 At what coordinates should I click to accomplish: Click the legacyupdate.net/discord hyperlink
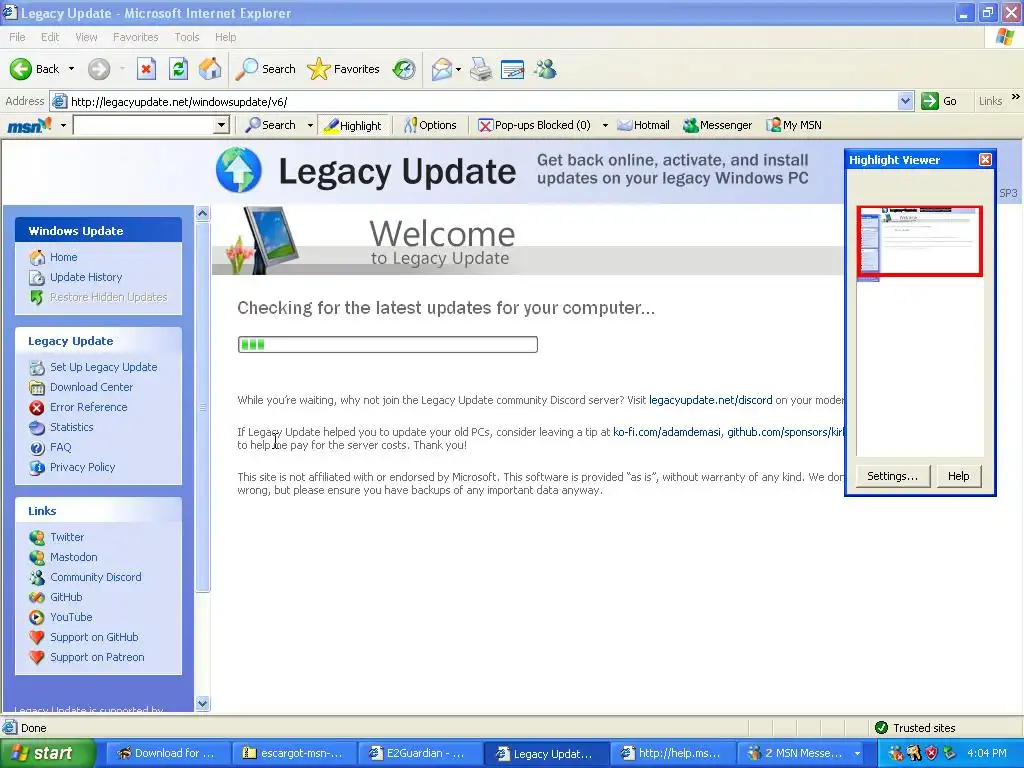pyautogui.click(x=711, y=400)
